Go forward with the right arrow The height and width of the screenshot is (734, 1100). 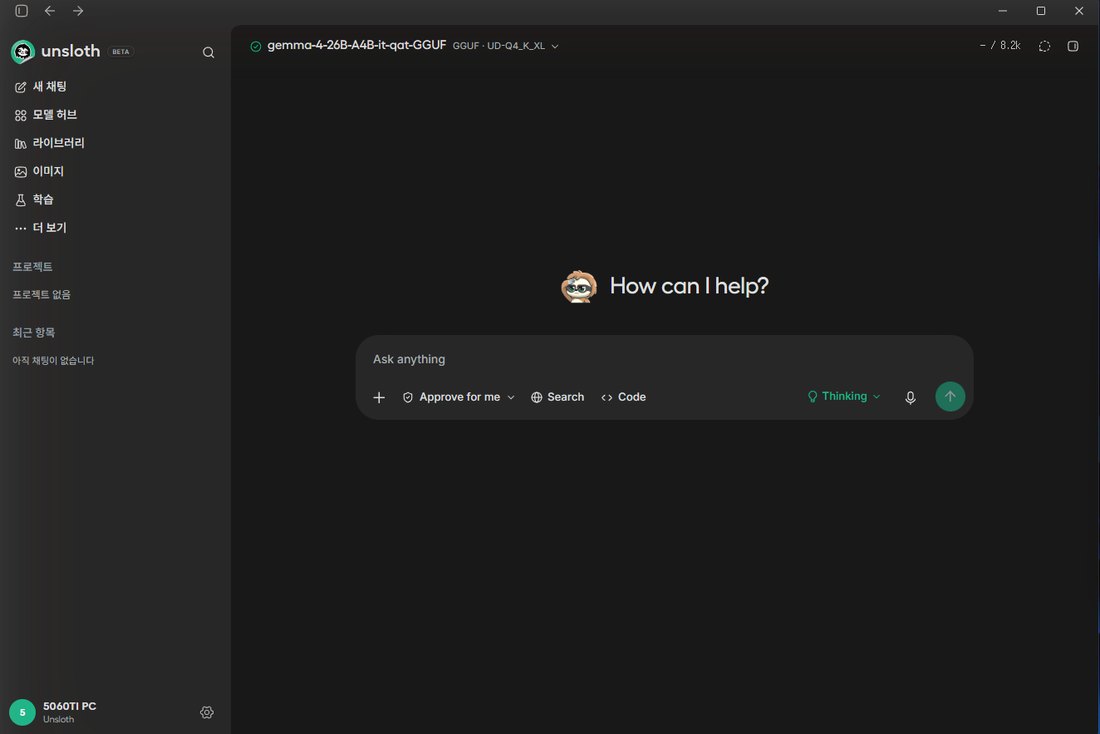tap(78, 11)
